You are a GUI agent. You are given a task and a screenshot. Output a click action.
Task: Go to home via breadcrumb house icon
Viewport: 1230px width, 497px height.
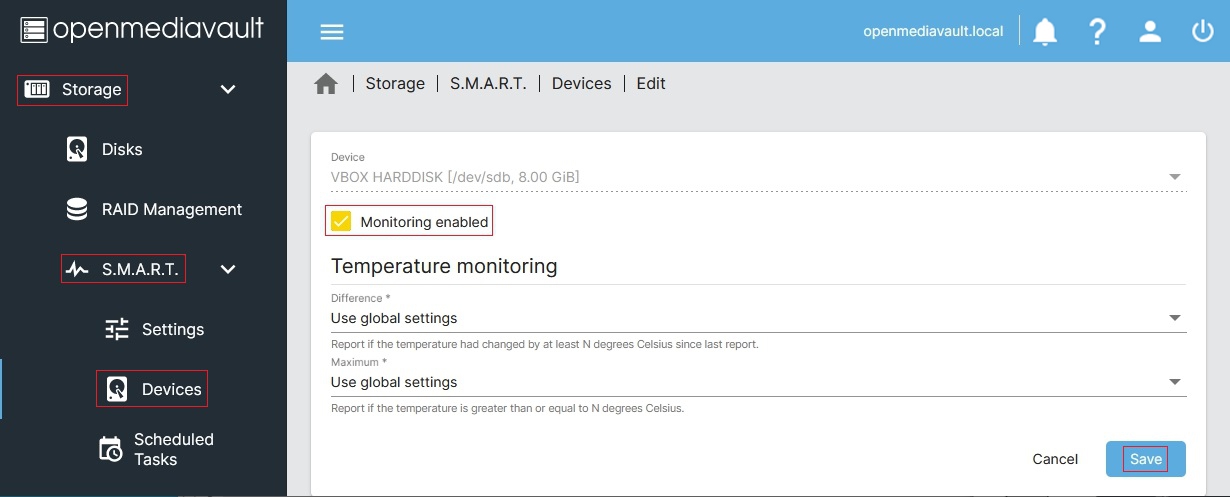click(x=326, y=84)
